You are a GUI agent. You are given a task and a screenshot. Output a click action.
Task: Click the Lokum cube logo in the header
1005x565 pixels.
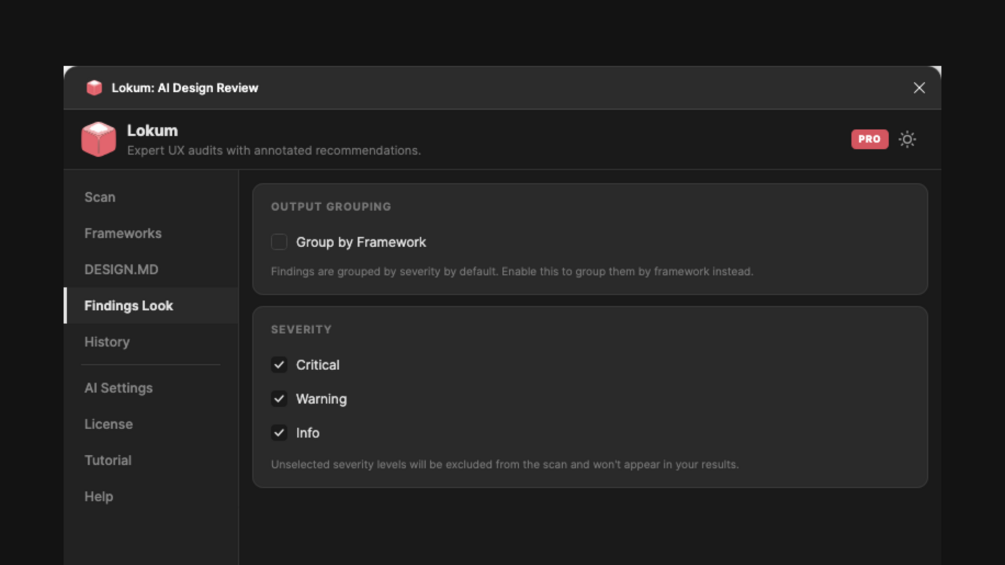click(x=99, y=139)
